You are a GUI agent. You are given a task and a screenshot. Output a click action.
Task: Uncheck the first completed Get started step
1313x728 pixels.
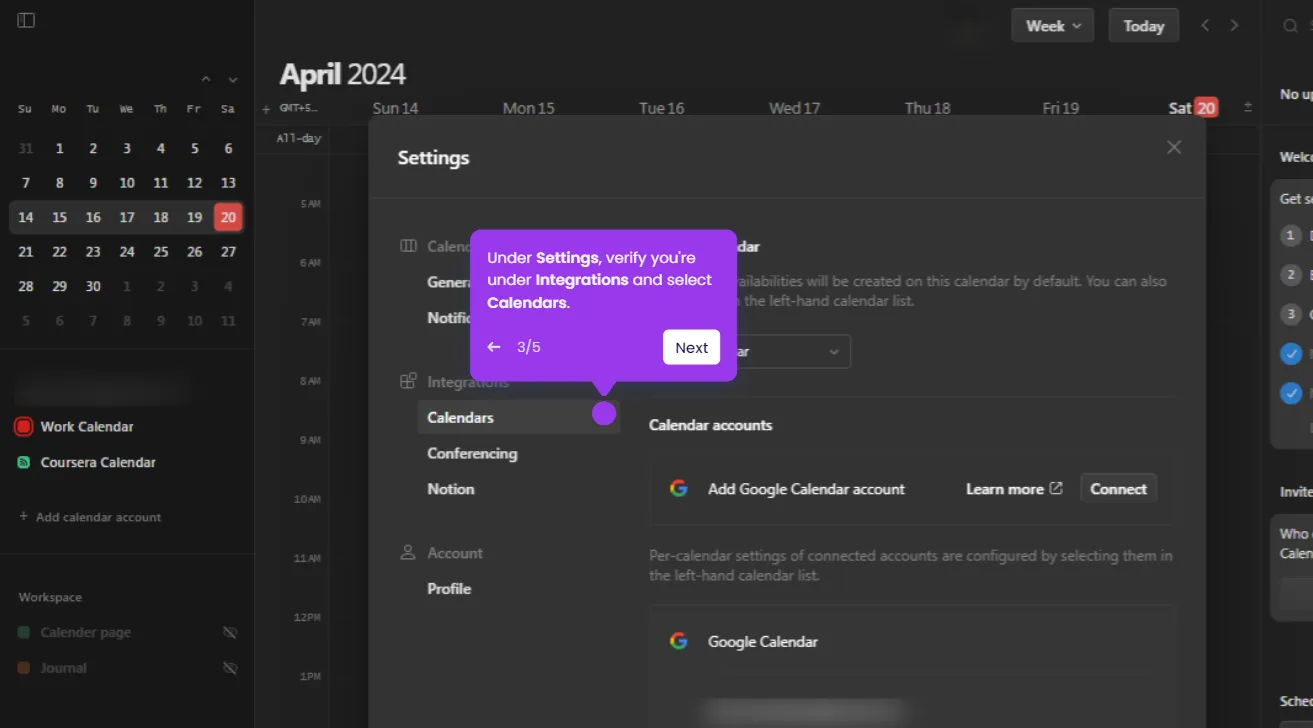(1291, 353)
